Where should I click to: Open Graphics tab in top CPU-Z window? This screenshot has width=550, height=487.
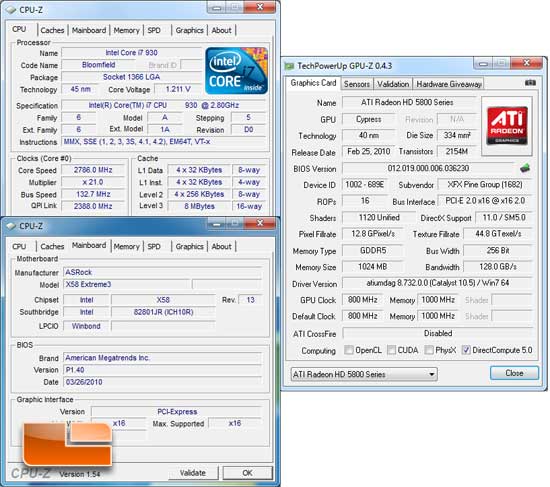pyautogui.click(x=189, y=30)
